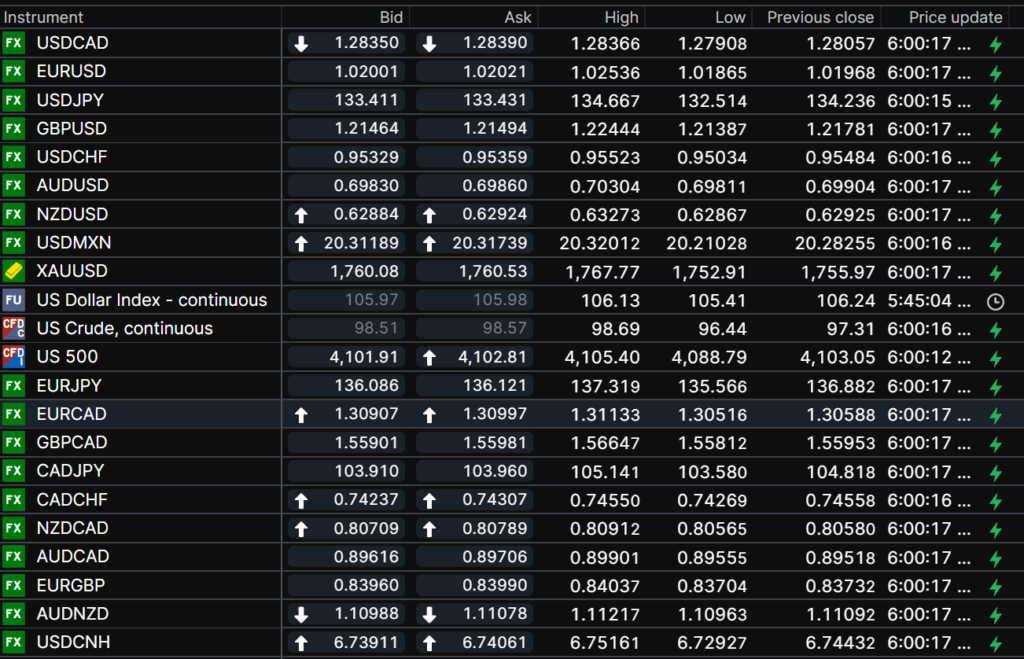1024x659 pixels.
Task: Click the green lightning icon in USDCNH row
Action: [995, 643]
